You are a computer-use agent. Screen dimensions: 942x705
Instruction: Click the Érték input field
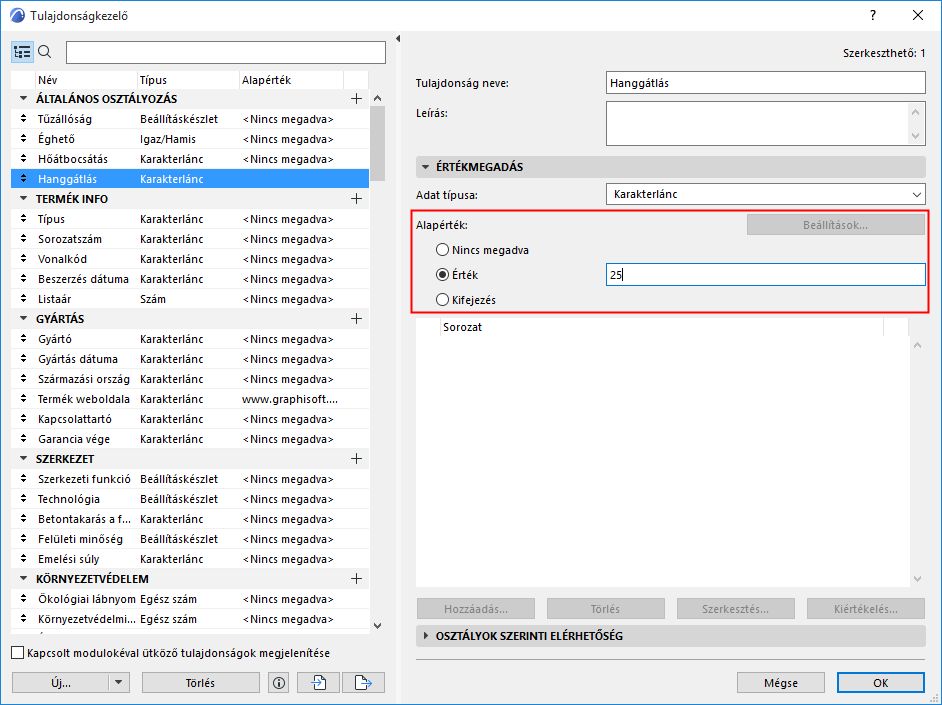(765, 274)
